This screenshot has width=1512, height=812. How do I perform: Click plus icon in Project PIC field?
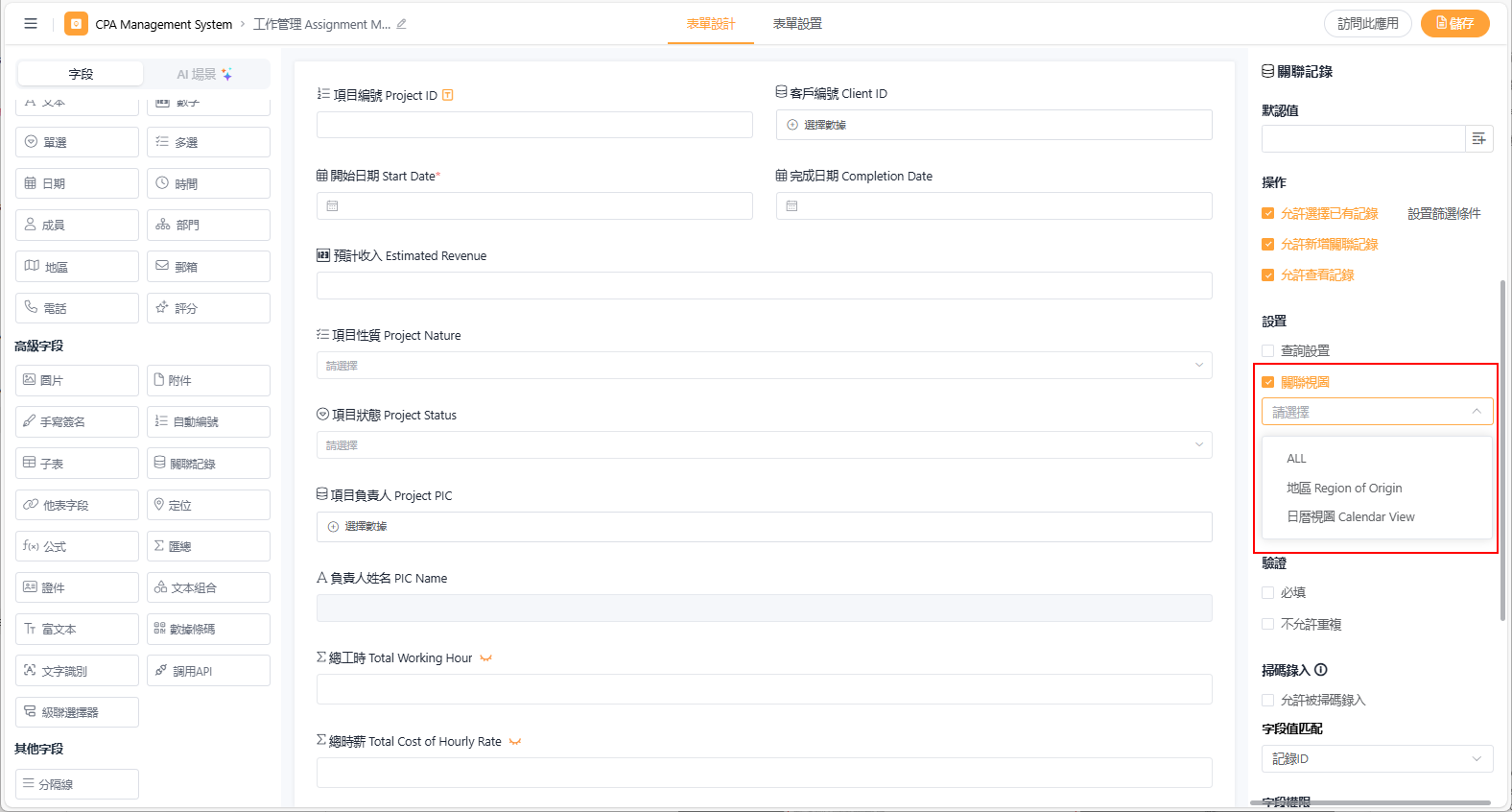[334, 527]
